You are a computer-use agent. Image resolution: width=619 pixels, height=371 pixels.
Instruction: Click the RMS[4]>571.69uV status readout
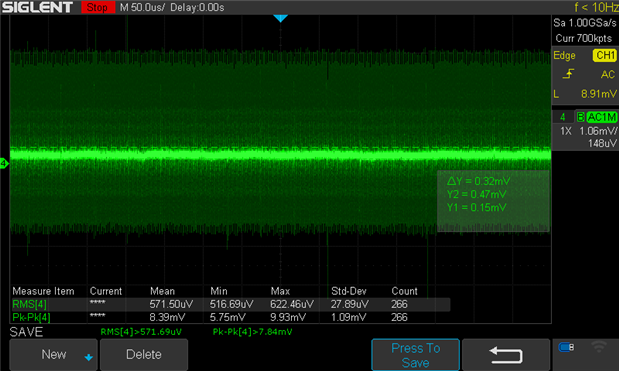[x=141, y=332]
